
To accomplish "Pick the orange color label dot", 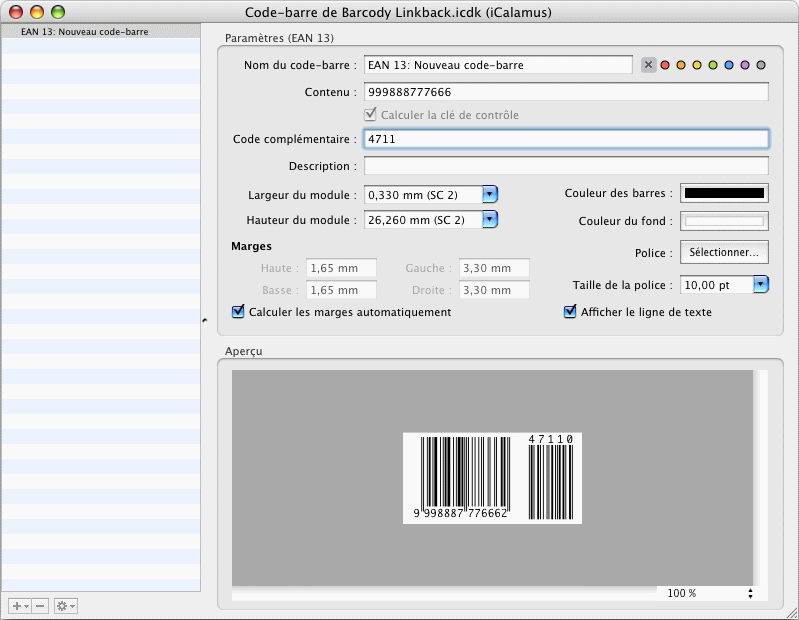I will 681,65.
